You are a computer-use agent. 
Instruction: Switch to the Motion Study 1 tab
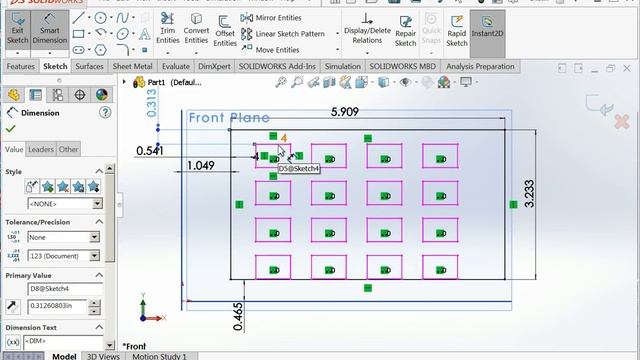[x=159, y=356]
